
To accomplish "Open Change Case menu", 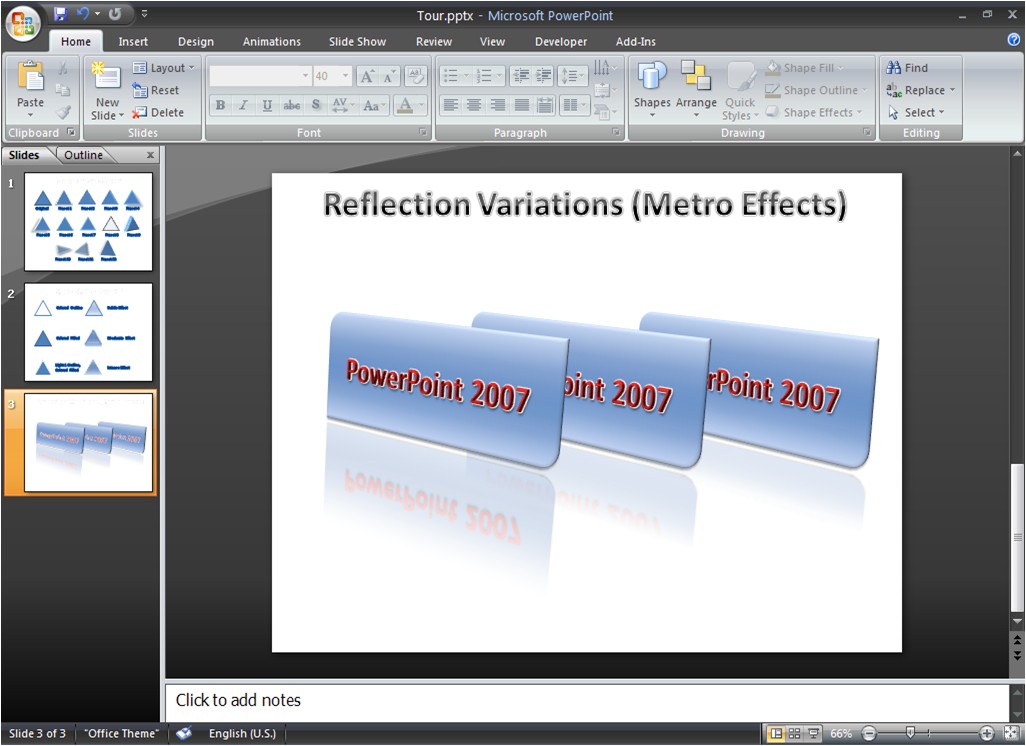I will tap(374, 105).
